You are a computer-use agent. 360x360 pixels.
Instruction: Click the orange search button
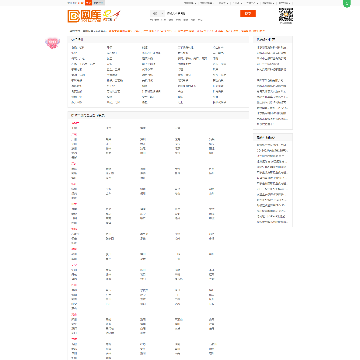(x=248, y=14)
